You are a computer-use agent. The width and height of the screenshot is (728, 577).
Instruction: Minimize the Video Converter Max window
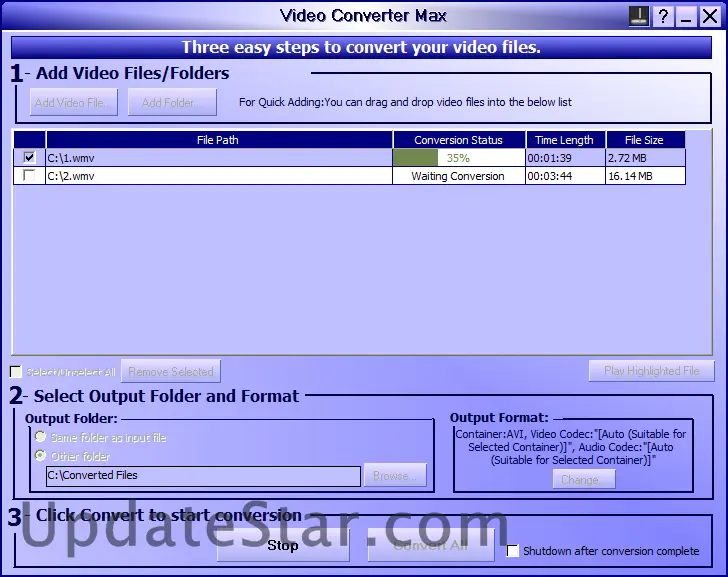tap(686, 16)
